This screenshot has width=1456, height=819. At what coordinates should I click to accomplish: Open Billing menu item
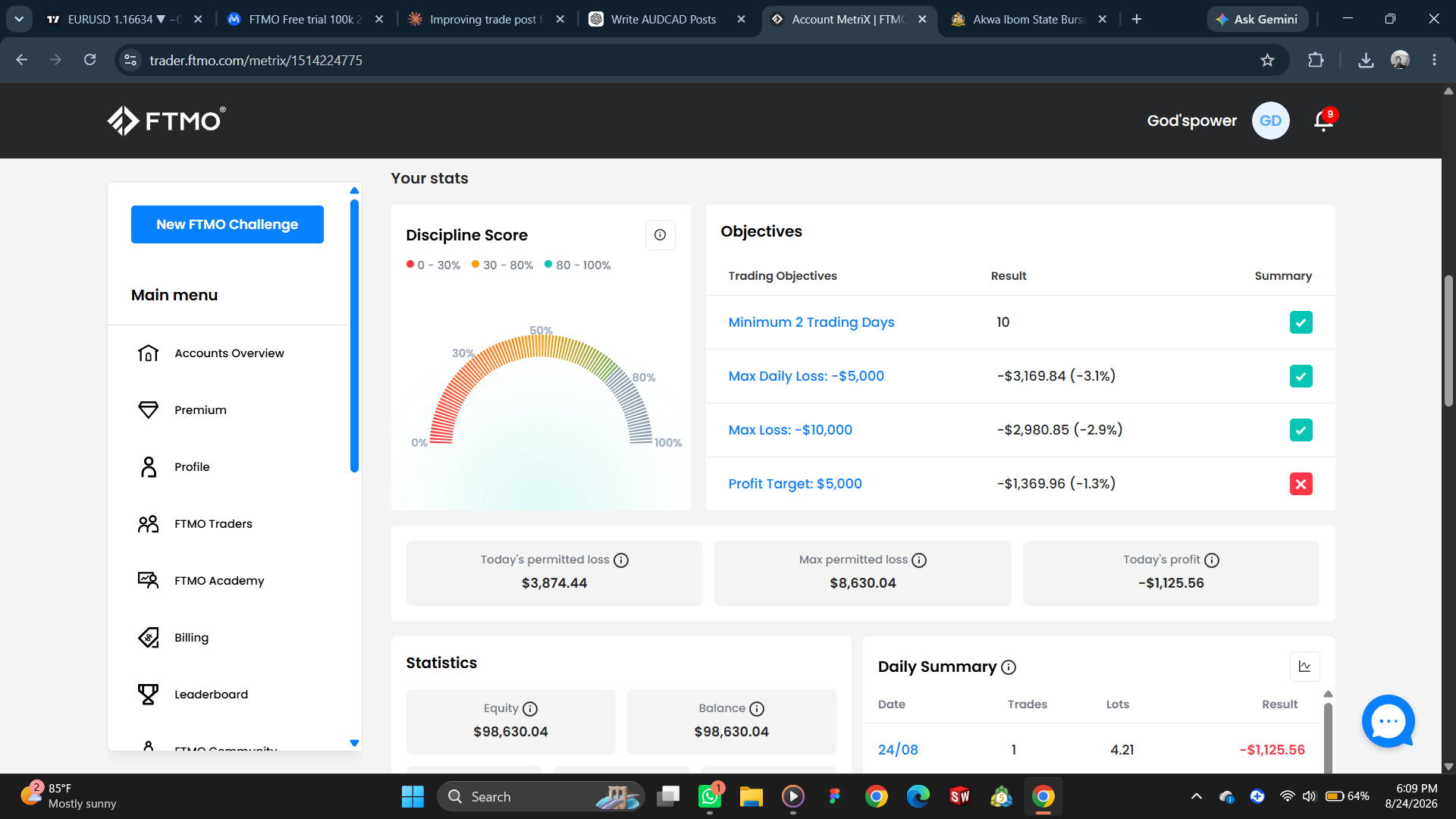click(x=191, y=638)
